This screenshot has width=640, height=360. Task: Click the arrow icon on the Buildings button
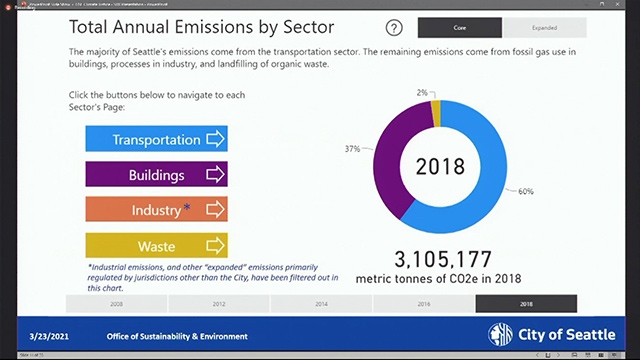tap(215, 174)
